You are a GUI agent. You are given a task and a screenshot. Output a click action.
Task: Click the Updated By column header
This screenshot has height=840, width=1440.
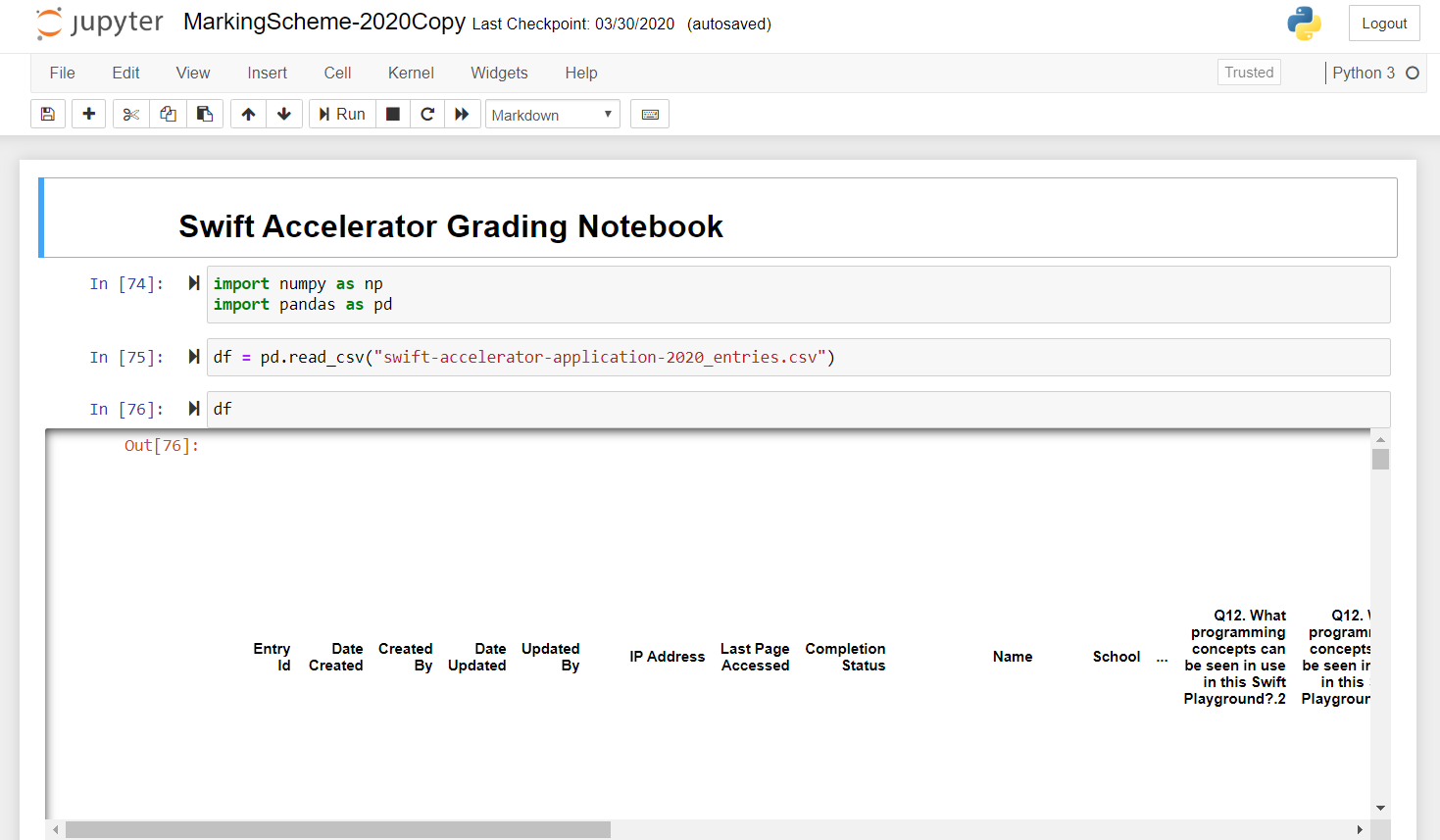pyautogui.click(x=550, y=657)
